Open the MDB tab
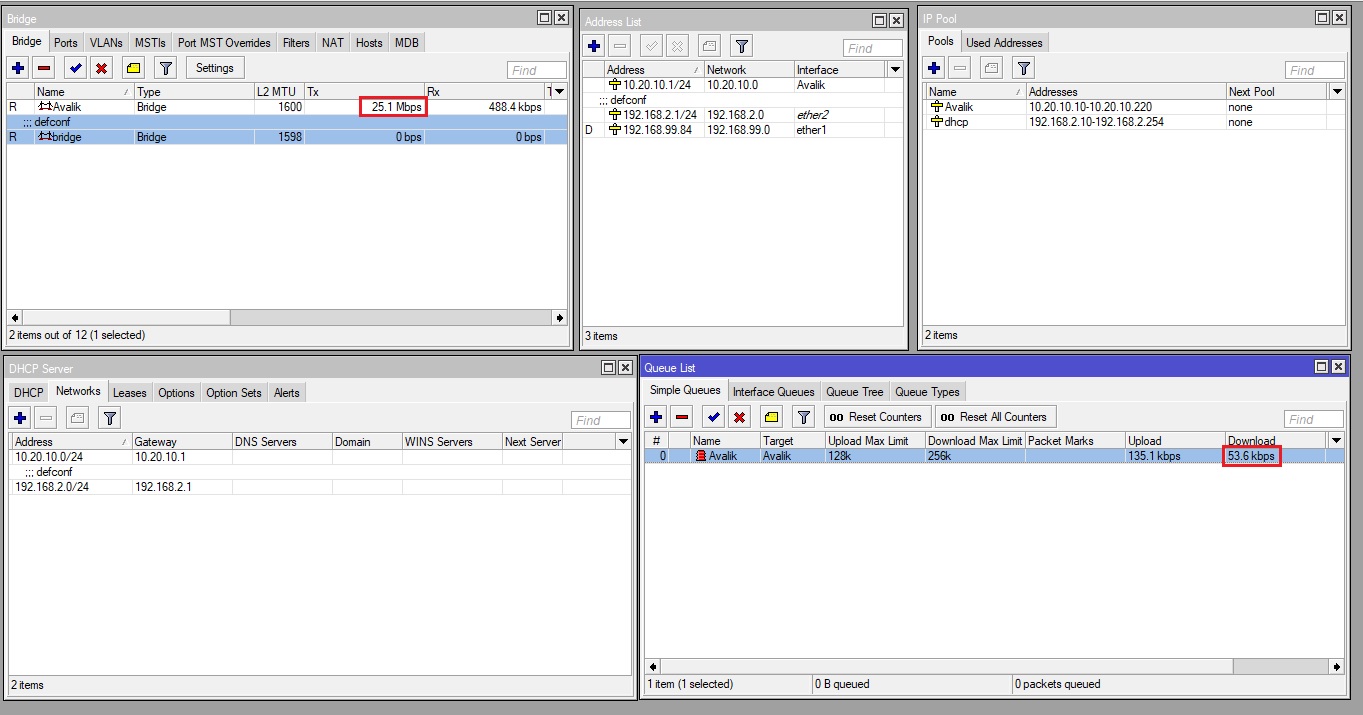 [406, 43]
